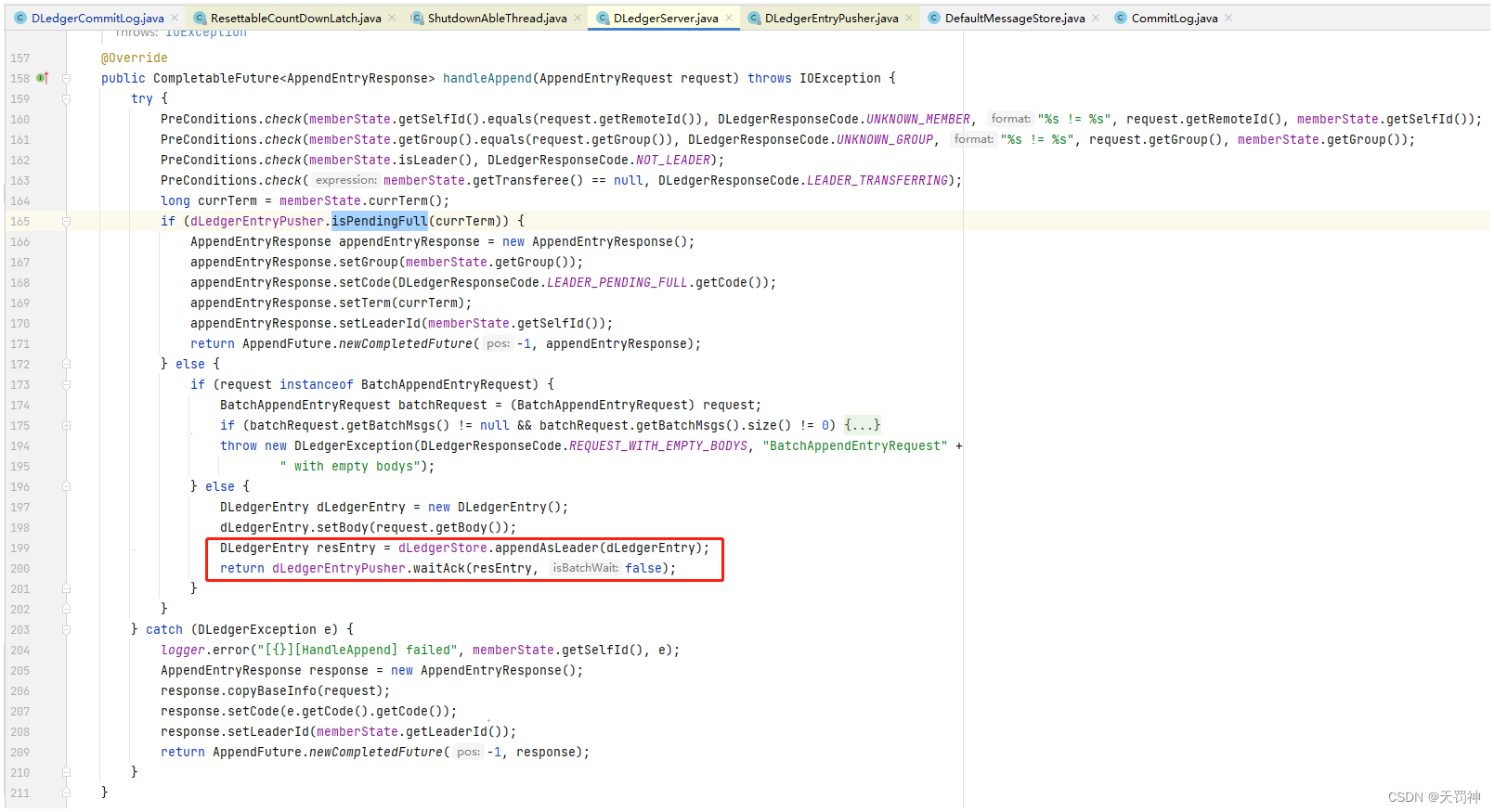
Task: Click the class icon of DefaultMessageStore.java tab
Action: [x=934, y=18]
